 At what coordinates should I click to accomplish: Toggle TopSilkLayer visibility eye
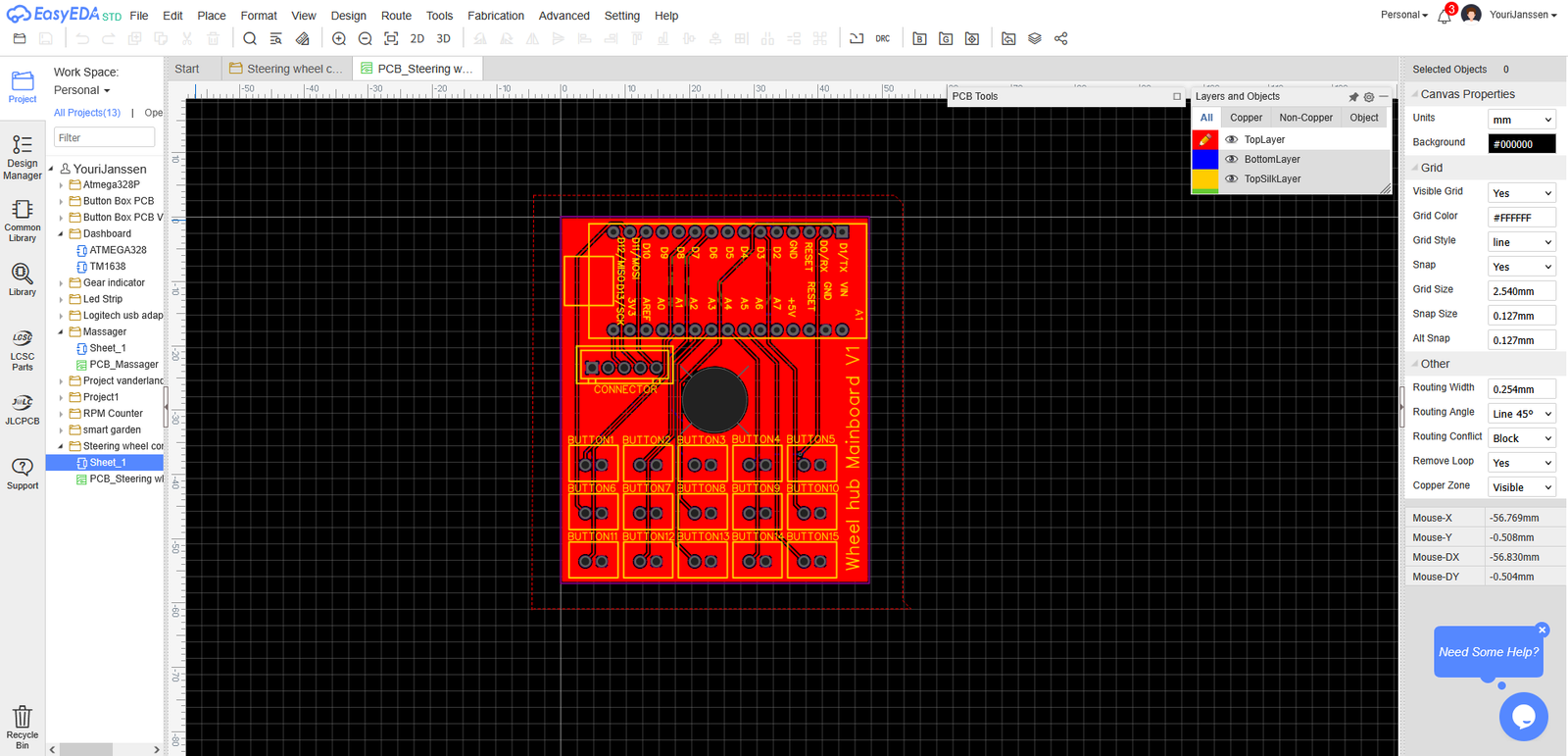(1232, 179)
